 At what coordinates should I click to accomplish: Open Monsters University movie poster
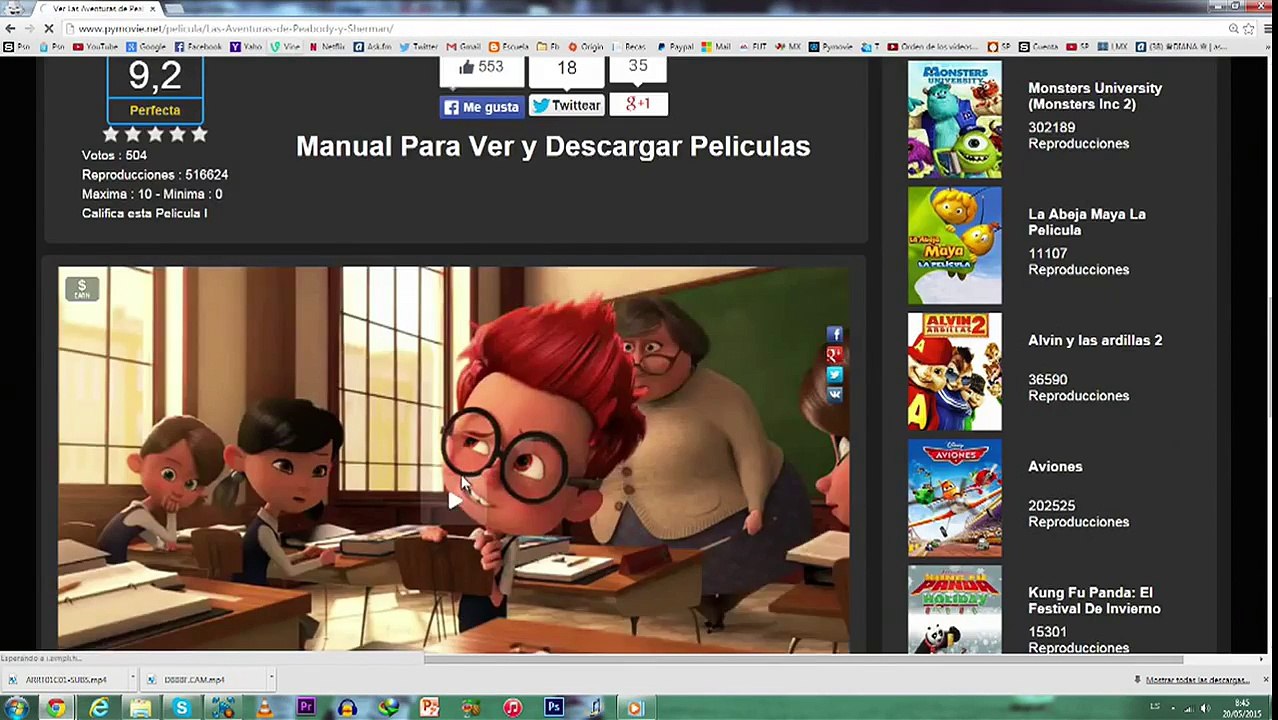coord(954,120)
